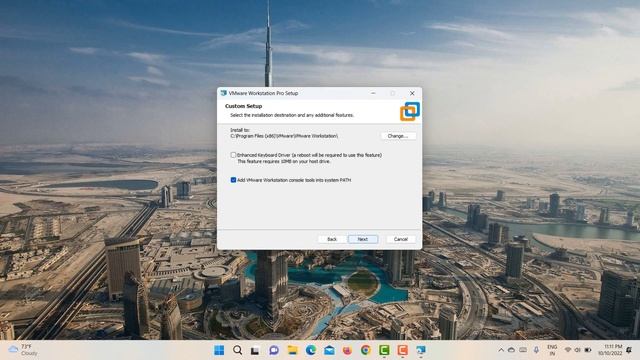
Task: Open Task View on the taskbar
Action: click(x=255, y=350)
